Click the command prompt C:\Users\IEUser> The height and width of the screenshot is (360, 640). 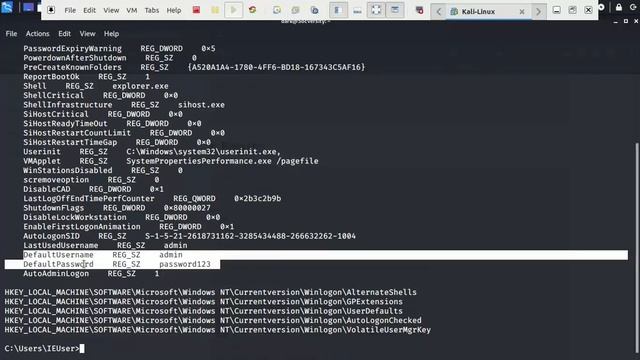42,349
